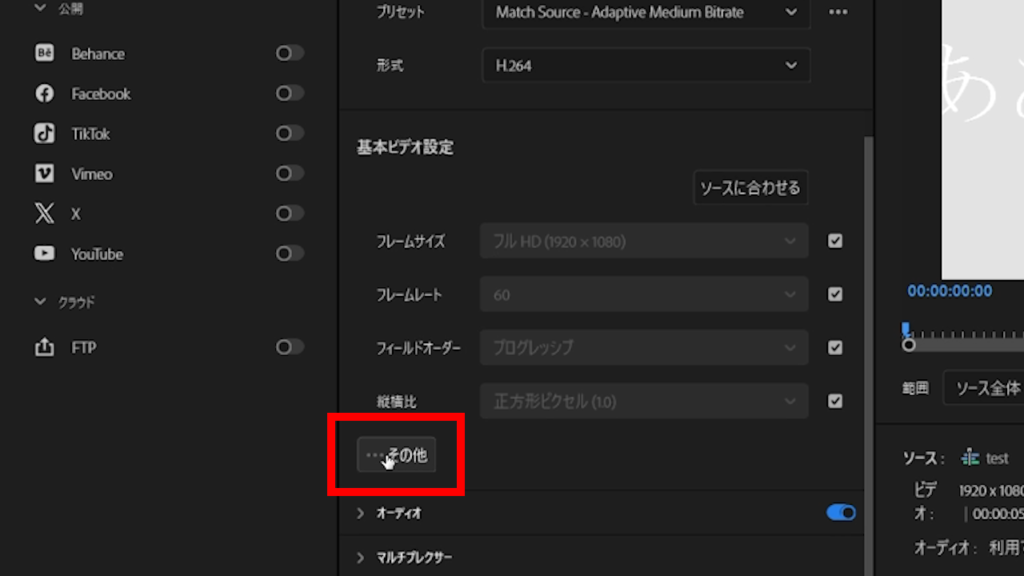
Task: Open フレームサイズ dropdown
Action: pos(644,241)
